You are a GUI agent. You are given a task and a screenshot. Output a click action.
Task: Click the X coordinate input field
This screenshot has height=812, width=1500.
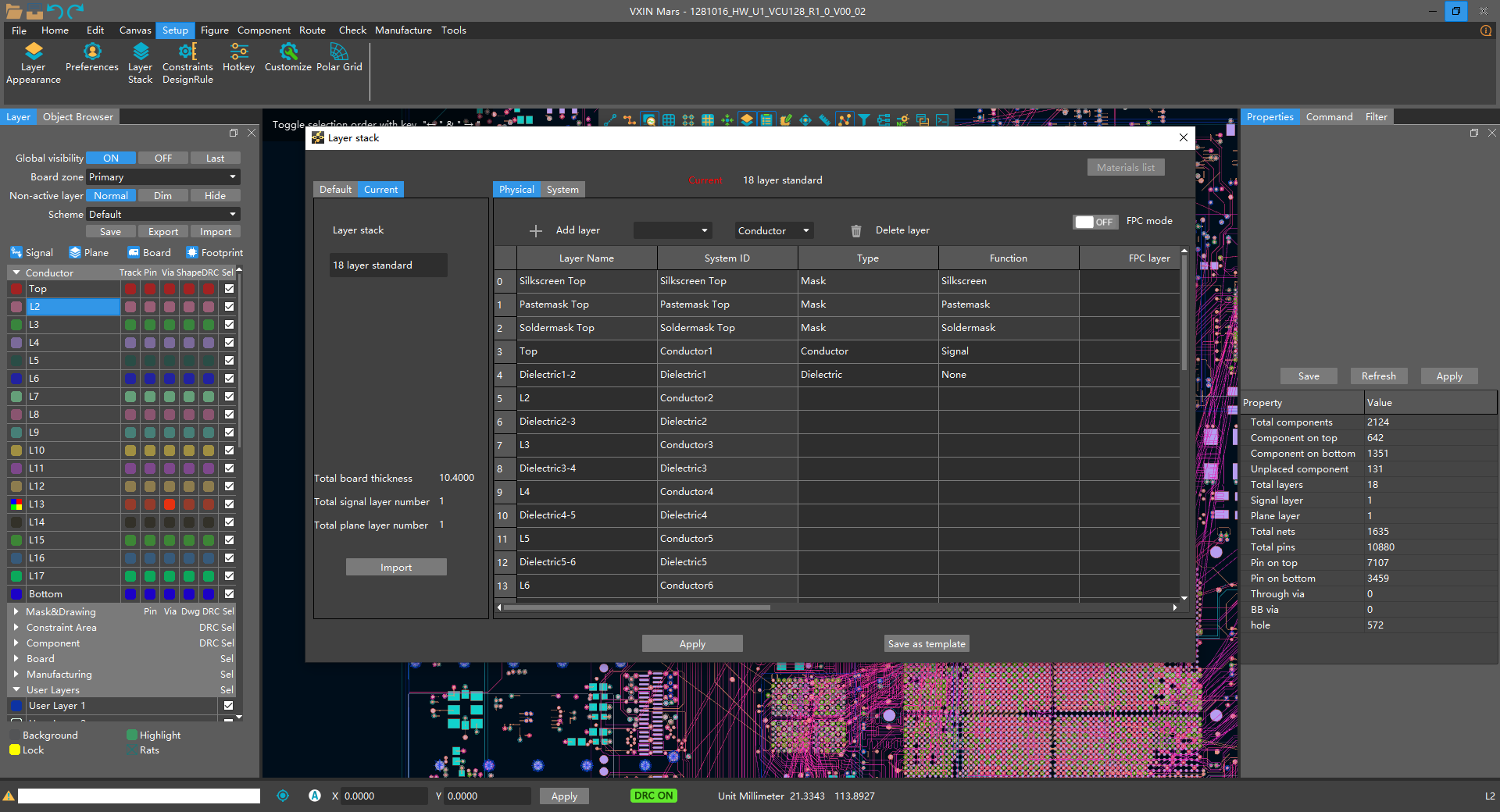click(x=384, y=796)
